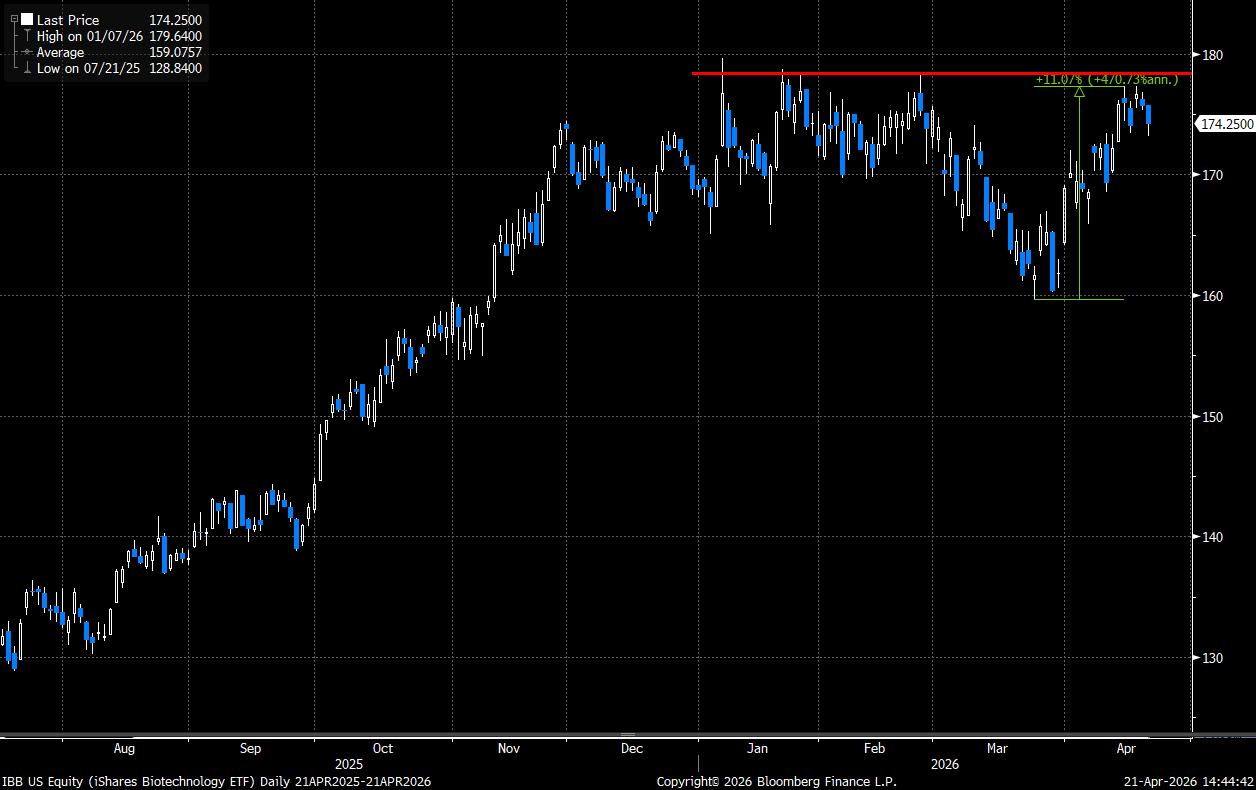Select the High on 01/07/26 legend entry
Screen dimensions: 1256x790
point(89,36)
